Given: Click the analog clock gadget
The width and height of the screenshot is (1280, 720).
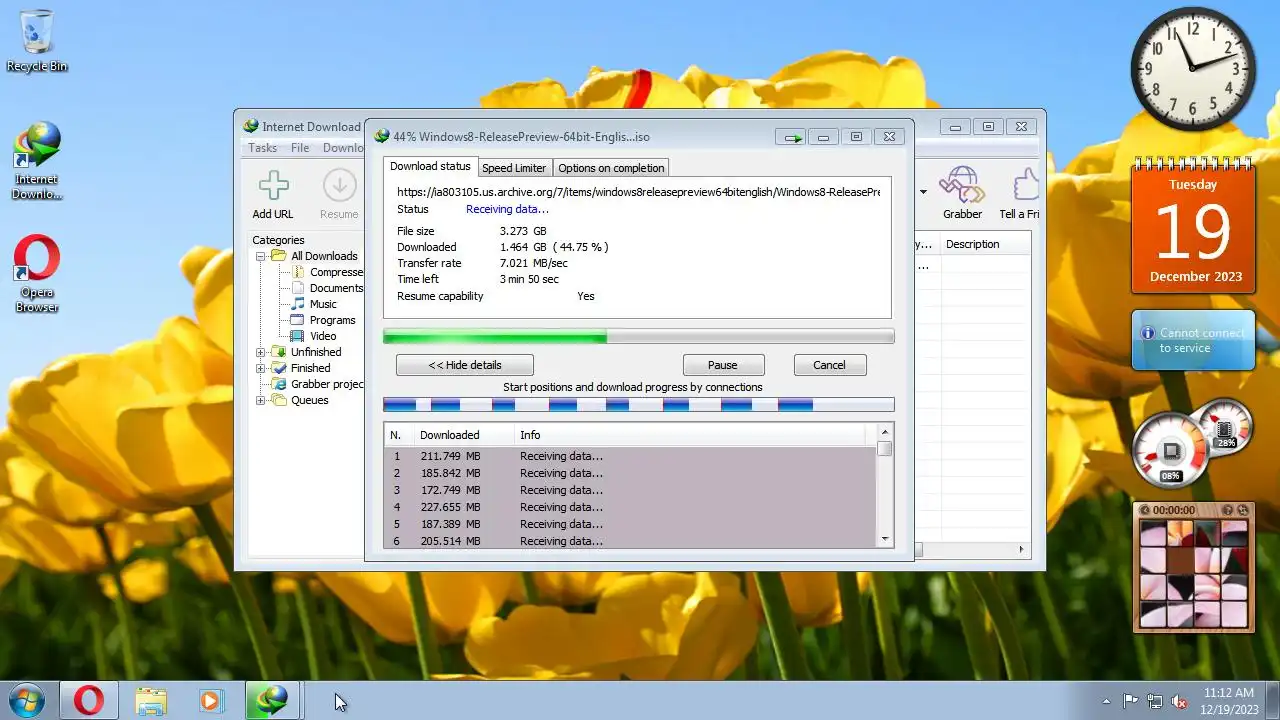Looking at the screenshot, I should click(1193, 69).
